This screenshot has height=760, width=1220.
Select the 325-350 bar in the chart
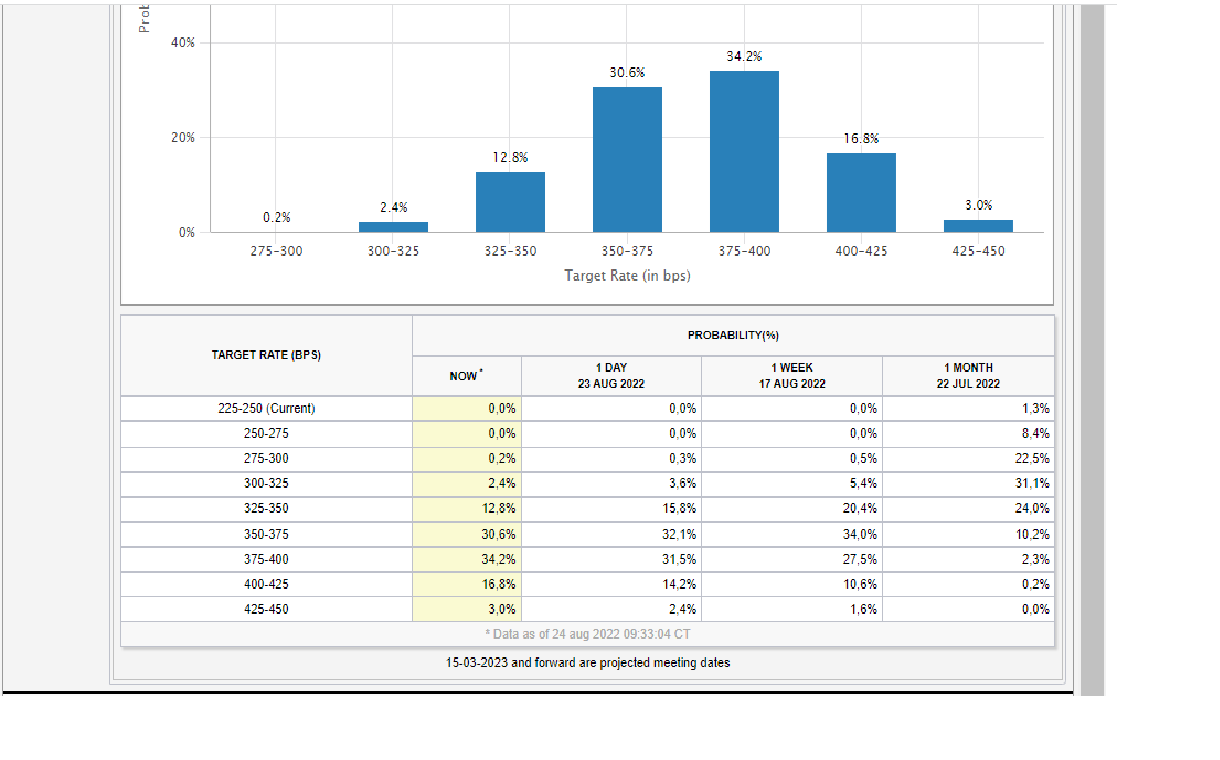pos(510,202)
